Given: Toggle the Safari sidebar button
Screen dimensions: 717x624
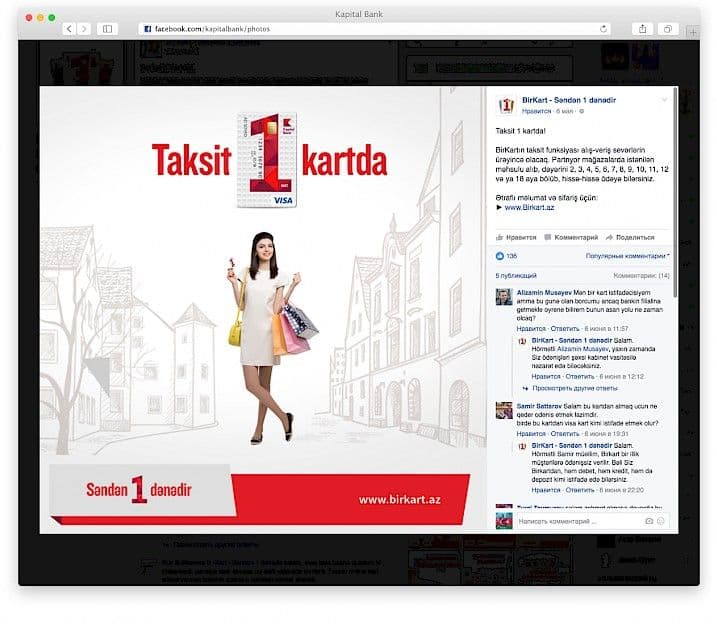Looking at the screenshot, I should coord(107,29).
